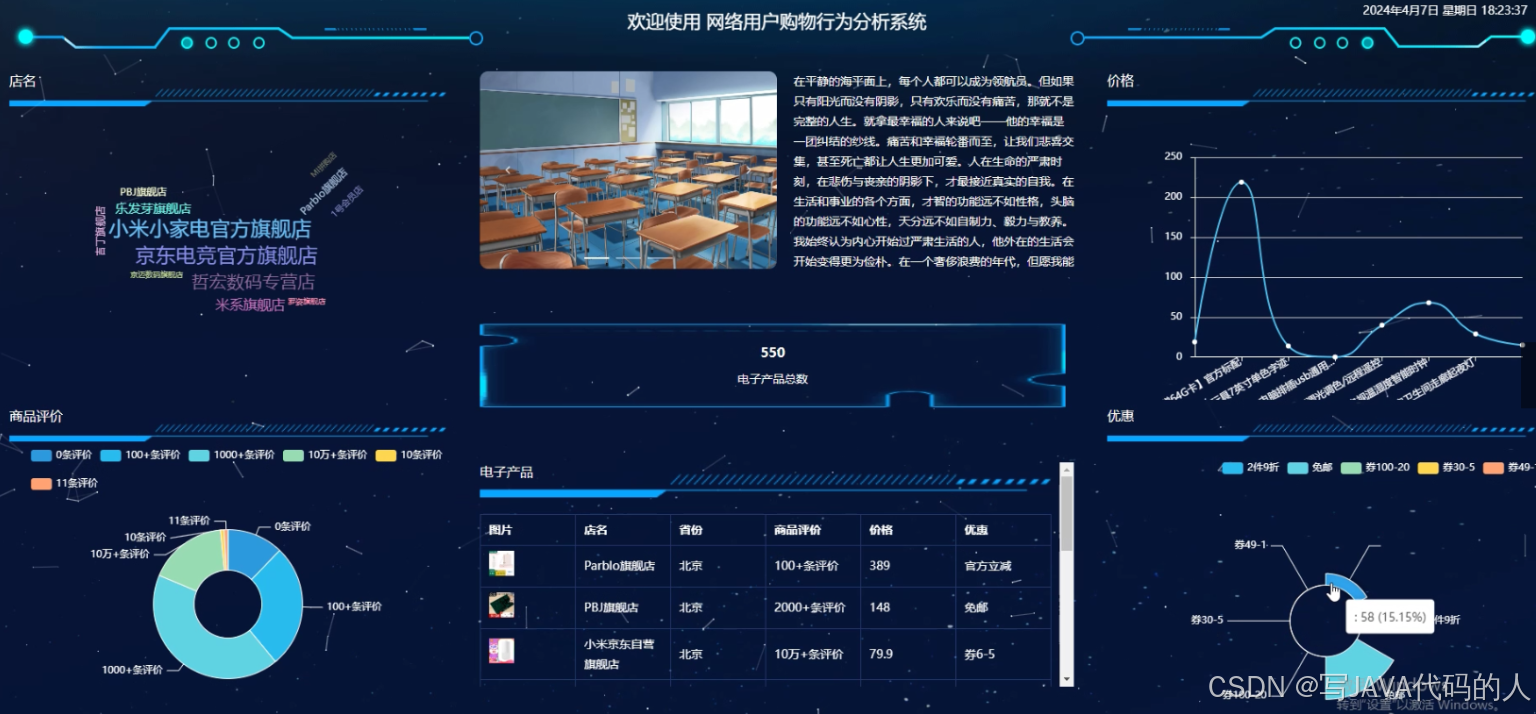This screenshot has width=1536, height=714.
Task: Toggle the "10万+条评价" legend entry
Action: [330, 455]
